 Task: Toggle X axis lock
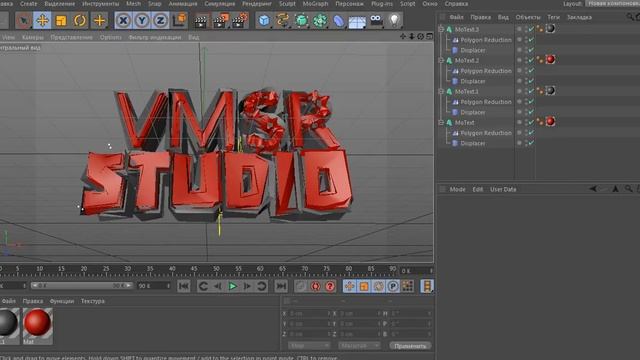(124, 20)
